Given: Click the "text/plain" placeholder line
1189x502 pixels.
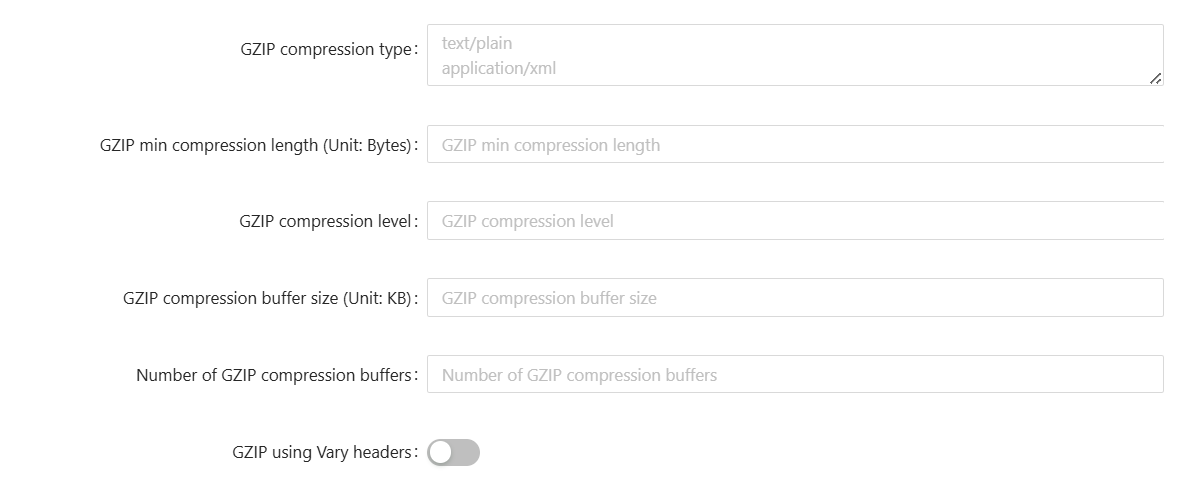Looking at the screenshot, I should [x=477, y=43].
